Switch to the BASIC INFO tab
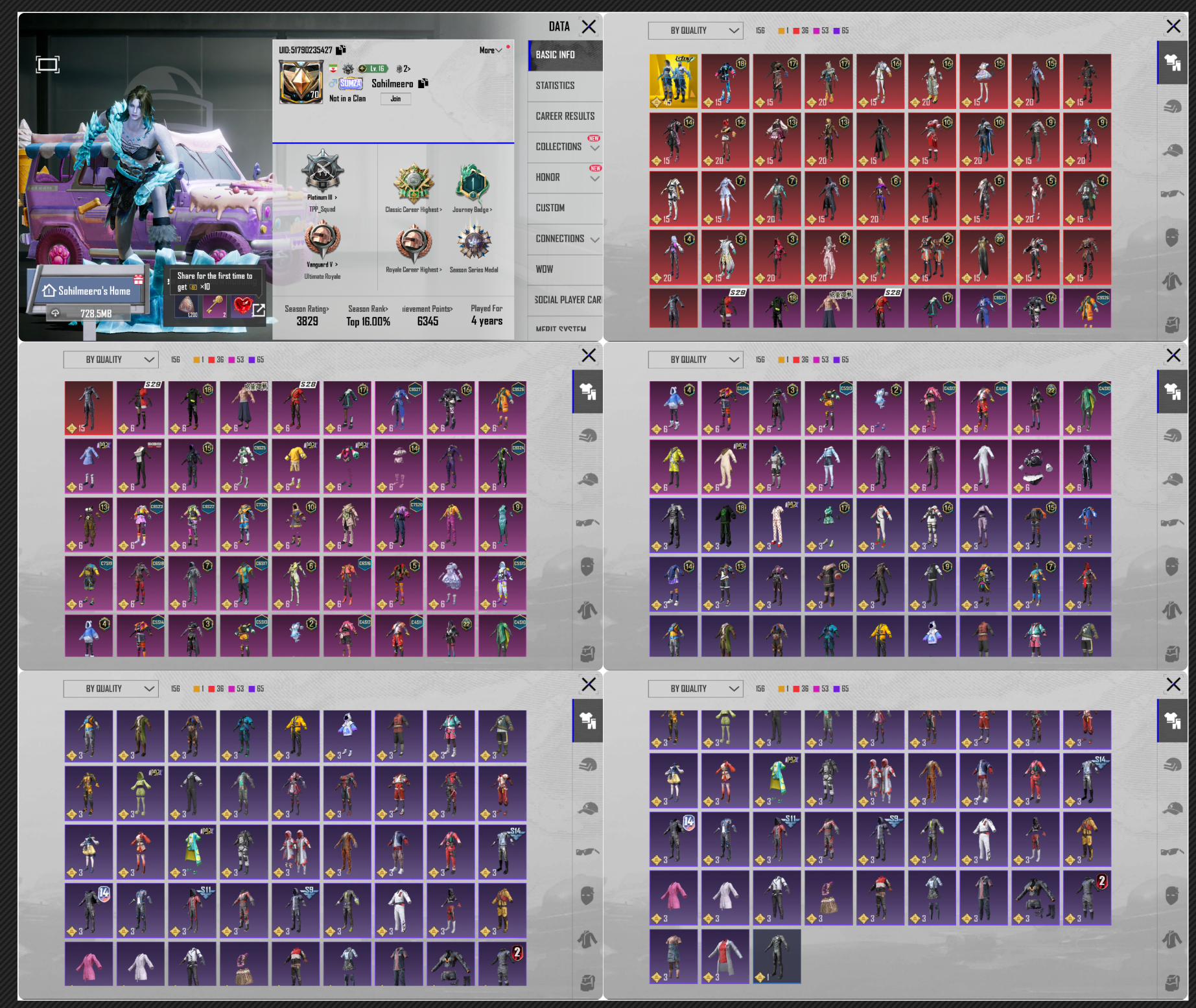The height and width of the screenshot is (1008, 1196). point(565,55)
